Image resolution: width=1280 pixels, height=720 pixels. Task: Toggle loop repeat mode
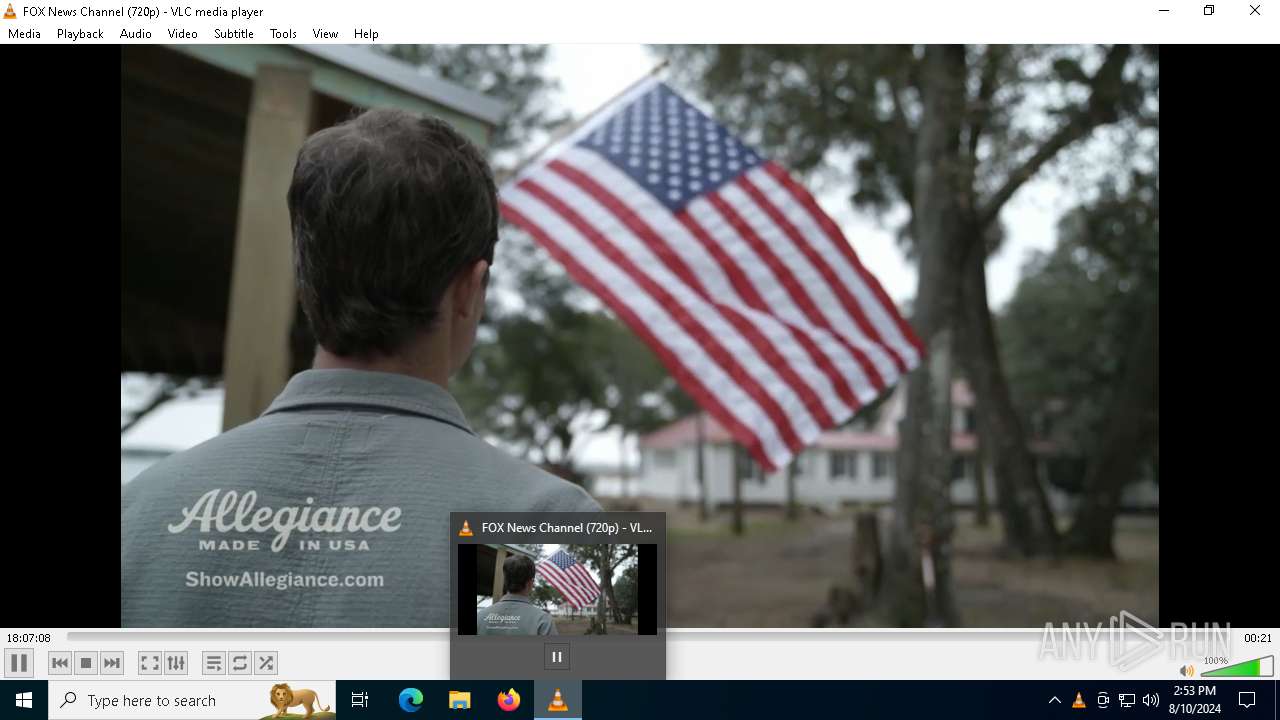click(x=240, y=663)
